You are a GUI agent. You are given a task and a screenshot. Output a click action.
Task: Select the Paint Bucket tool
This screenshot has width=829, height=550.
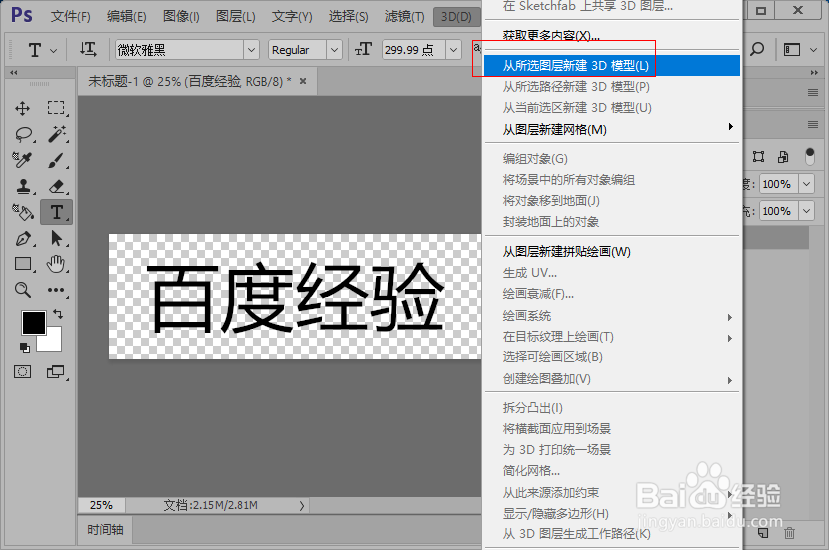point(23,212)
